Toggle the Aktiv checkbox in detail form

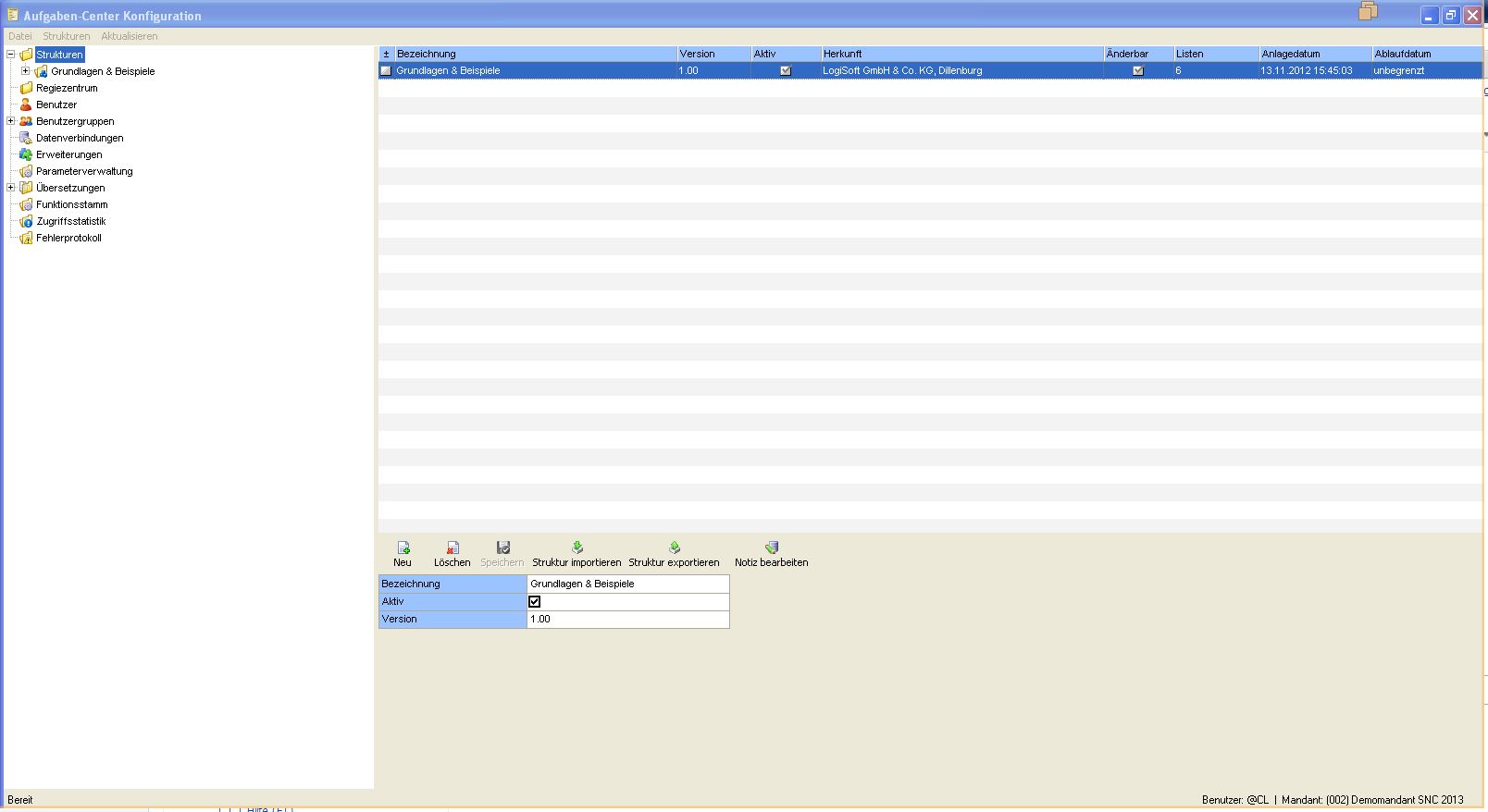[x=534, y=601]
